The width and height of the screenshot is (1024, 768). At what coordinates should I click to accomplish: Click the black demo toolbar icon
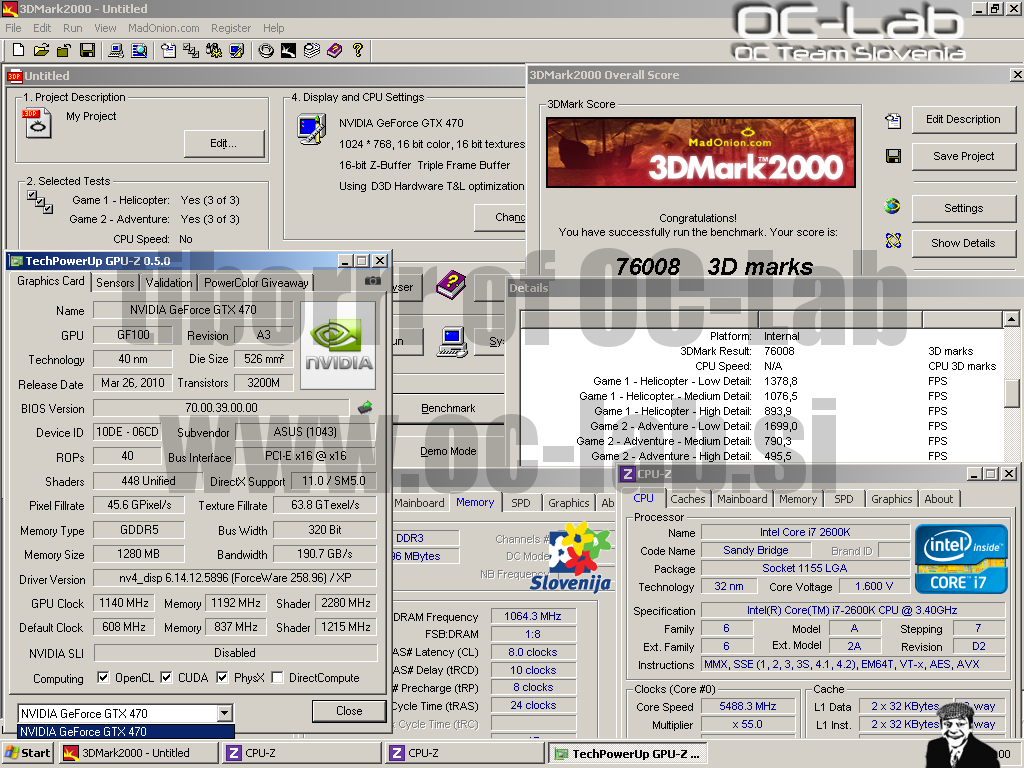pos(289,50)
